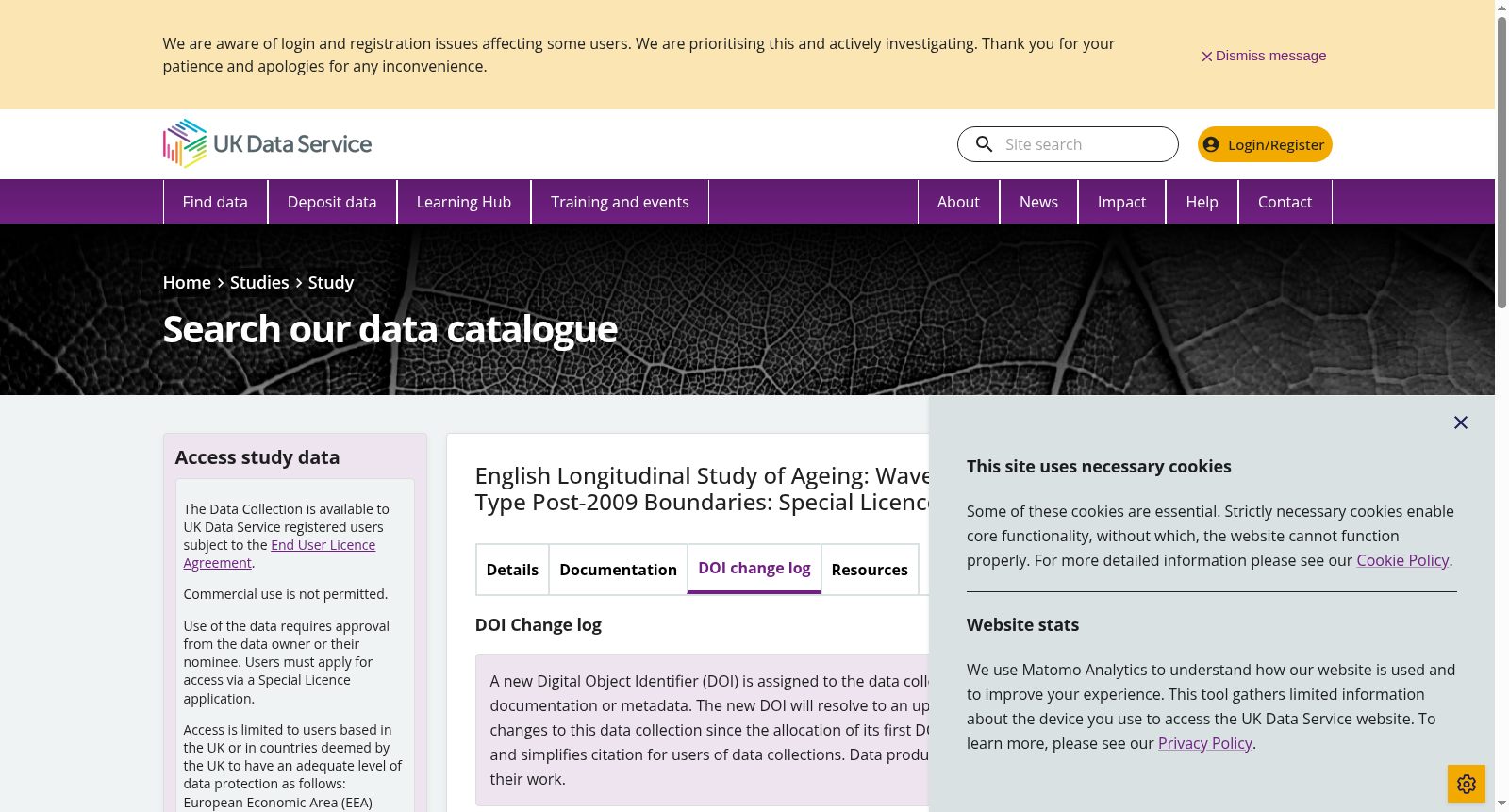Go to the News page
Viewport: 1509px width, 812px height.
[1038, 202]
